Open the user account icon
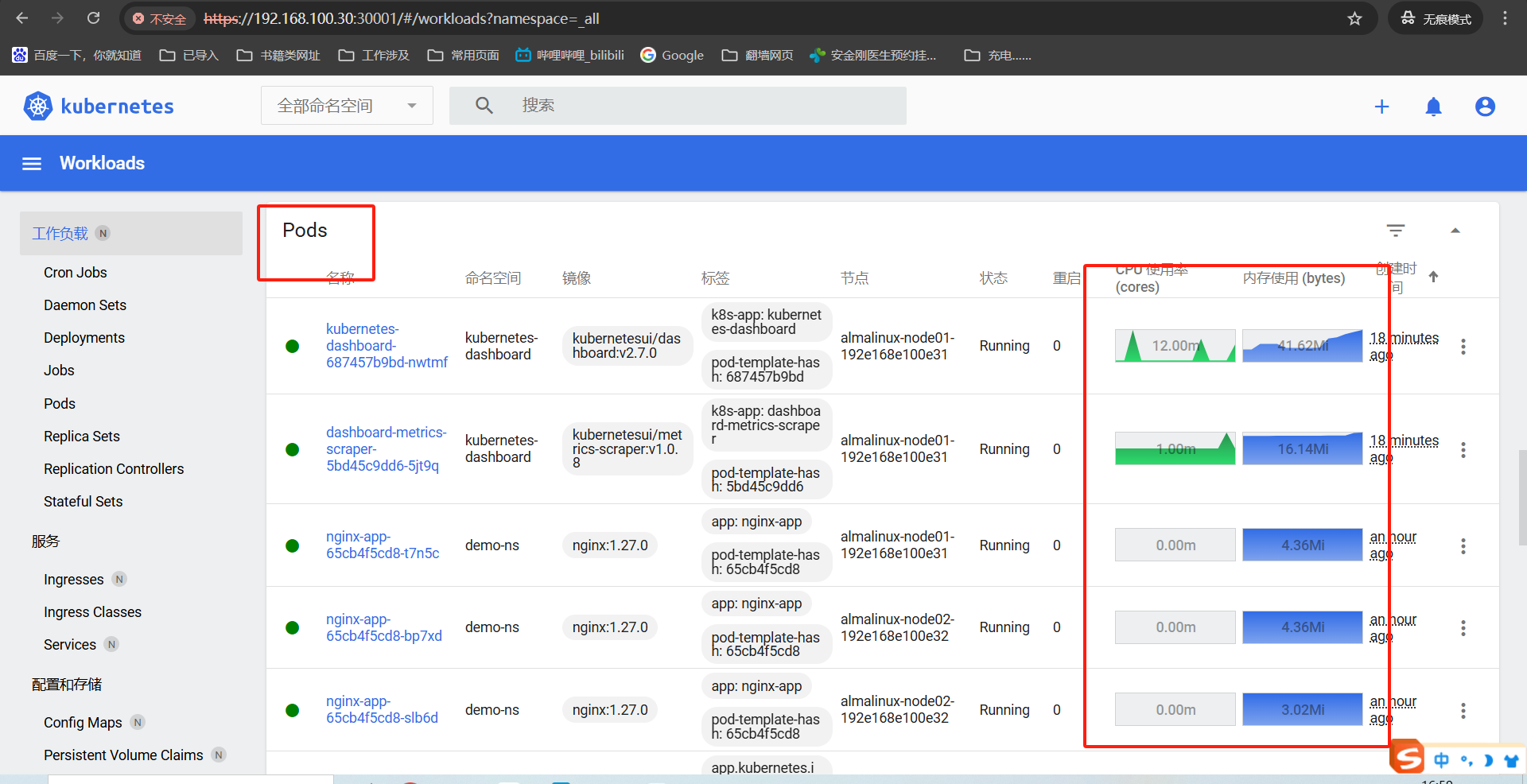The width and height of the screenshot is (1527, 784). [x=1485, y=107]
